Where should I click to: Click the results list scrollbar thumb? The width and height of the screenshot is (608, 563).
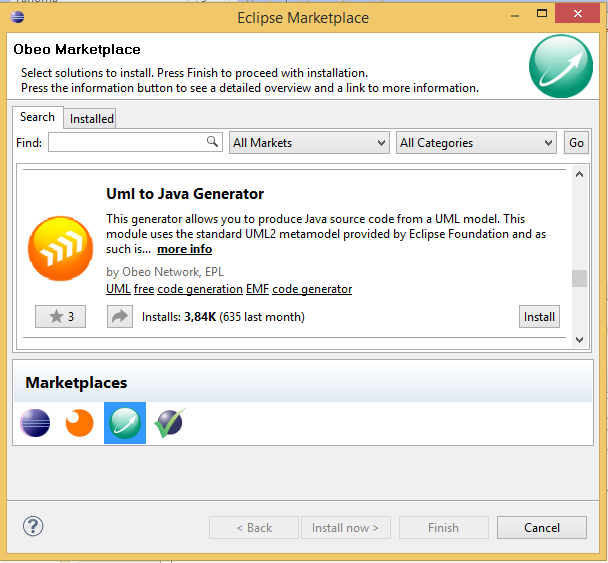pos(579,278)
